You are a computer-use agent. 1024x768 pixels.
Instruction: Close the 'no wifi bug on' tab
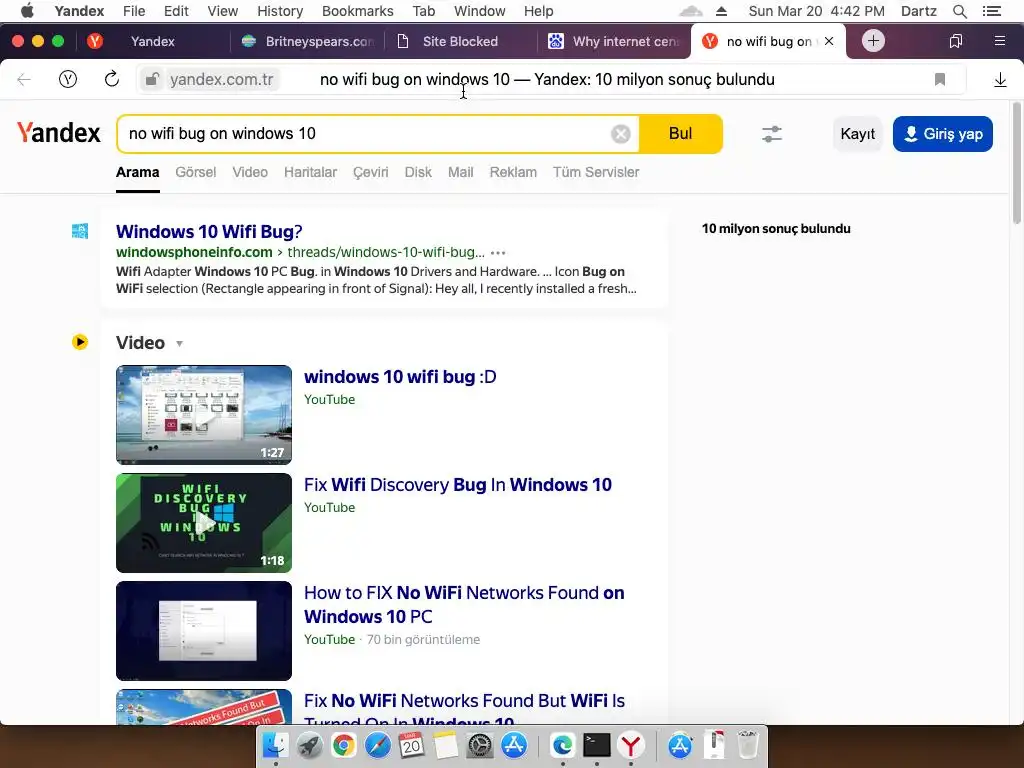[829, 41]
